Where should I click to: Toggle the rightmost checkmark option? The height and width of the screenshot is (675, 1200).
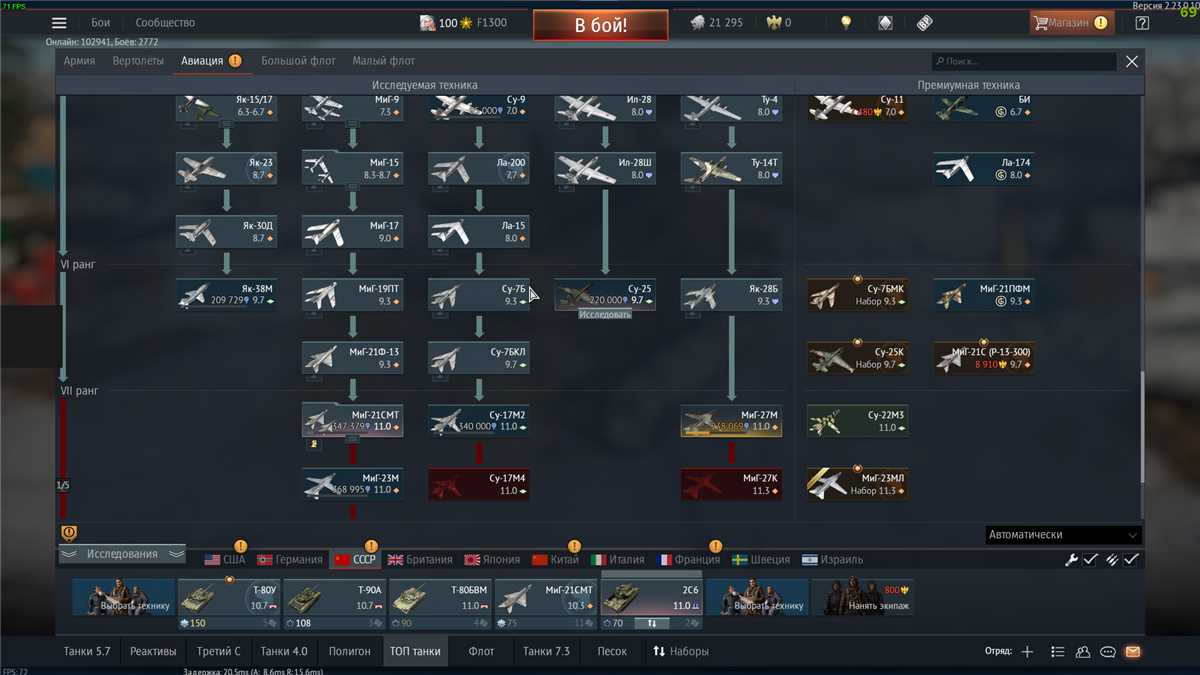click(1131, 560)
